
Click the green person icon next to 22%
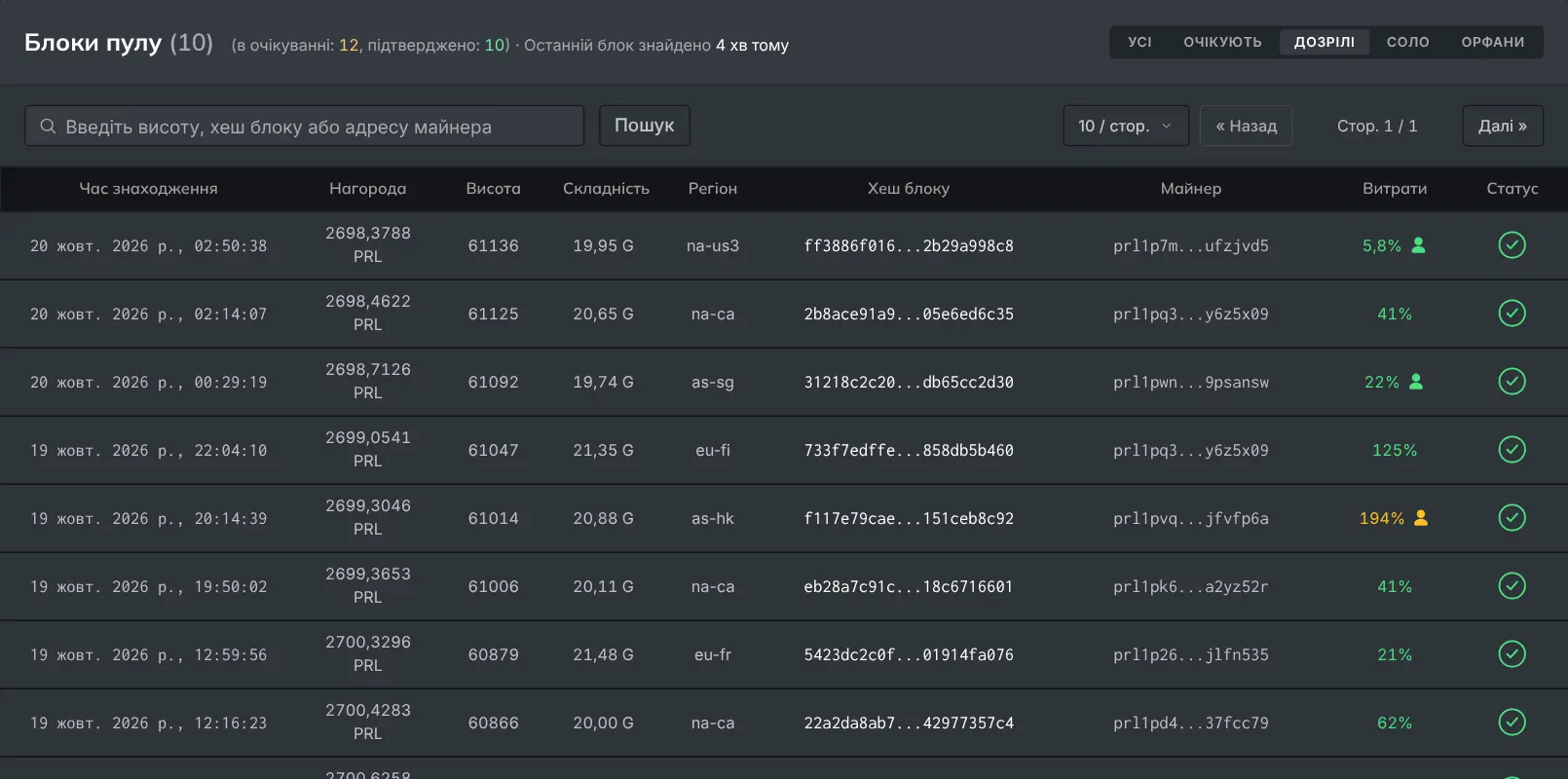1416,382
